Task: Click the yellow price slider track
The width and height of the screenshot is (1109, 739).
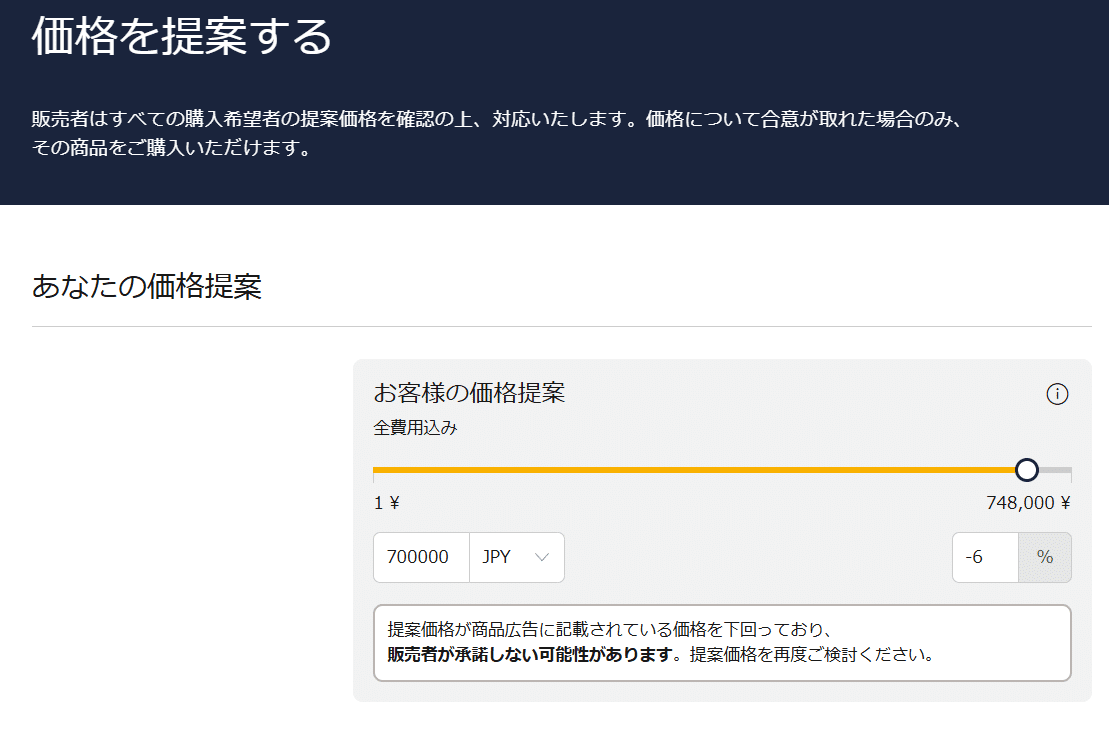Action: tap(700, 468)
